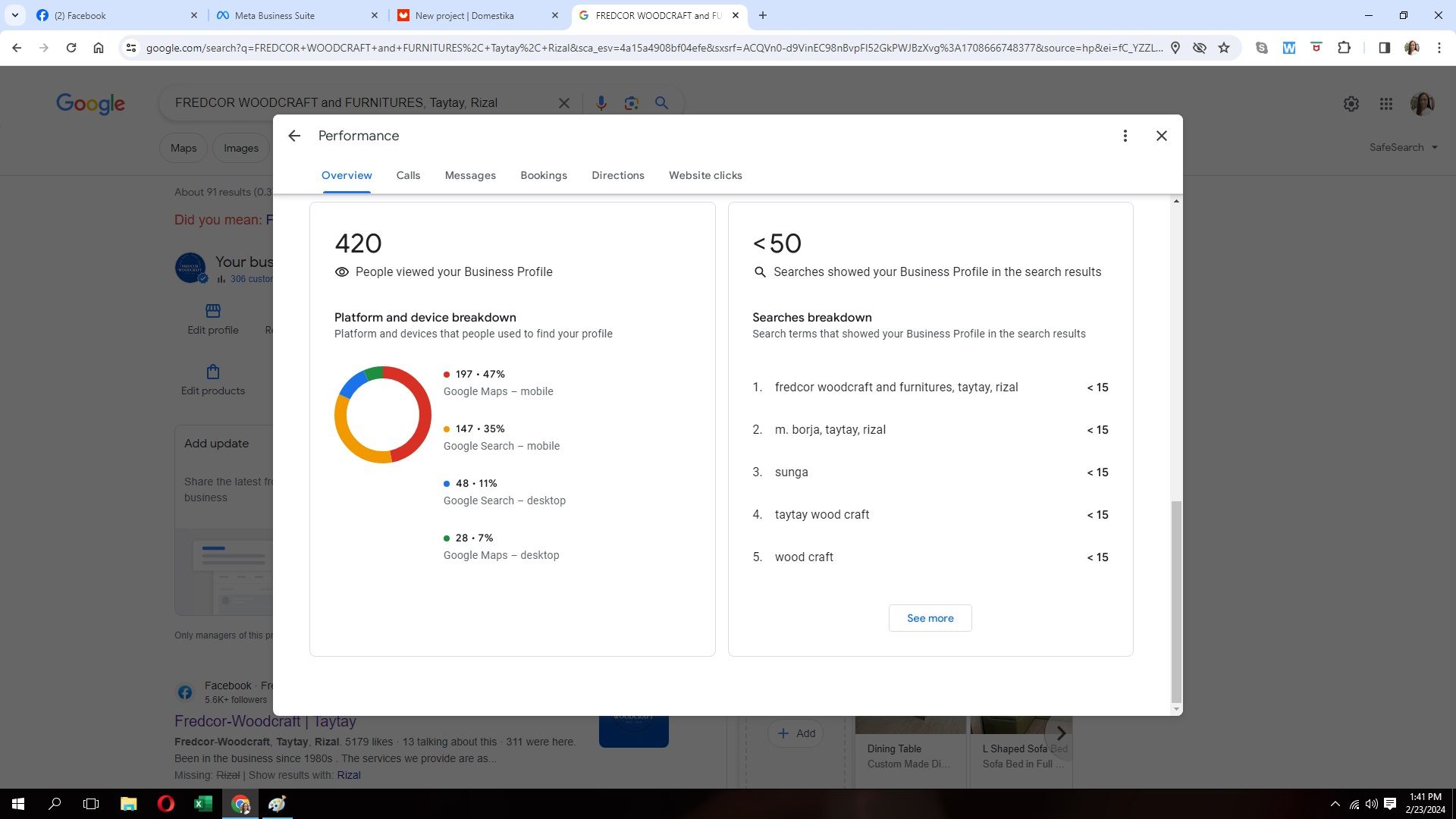Click the address bar URL

tap(654, 48)
